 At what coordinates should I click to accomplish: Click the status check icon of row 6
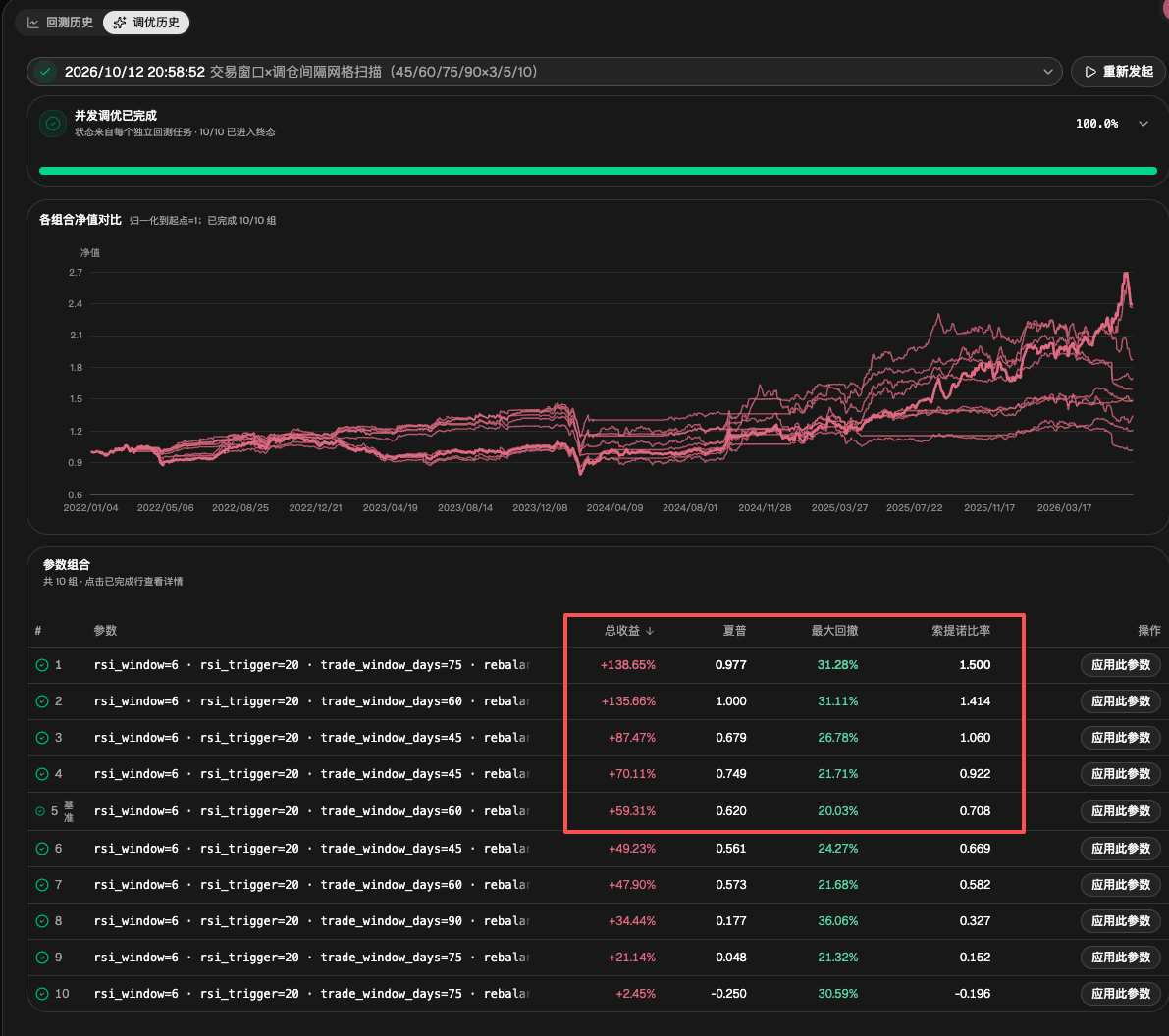(42, 849)
